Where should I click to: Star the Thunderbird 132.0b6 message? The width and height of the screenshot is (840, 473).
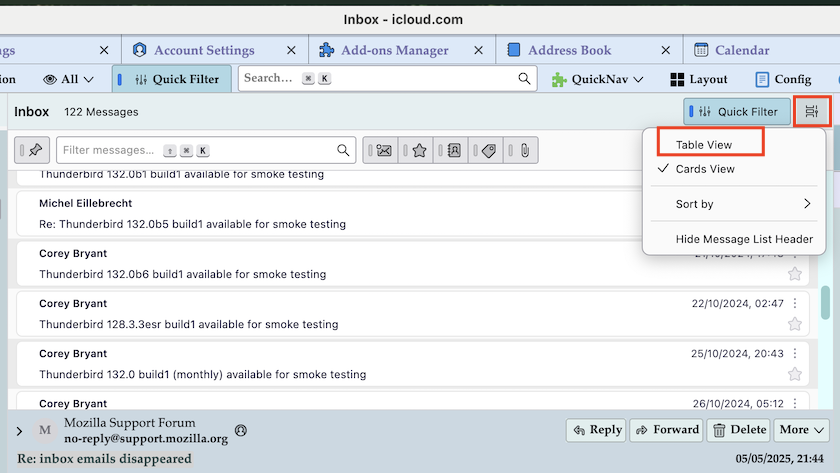click(x=794, y=274)
